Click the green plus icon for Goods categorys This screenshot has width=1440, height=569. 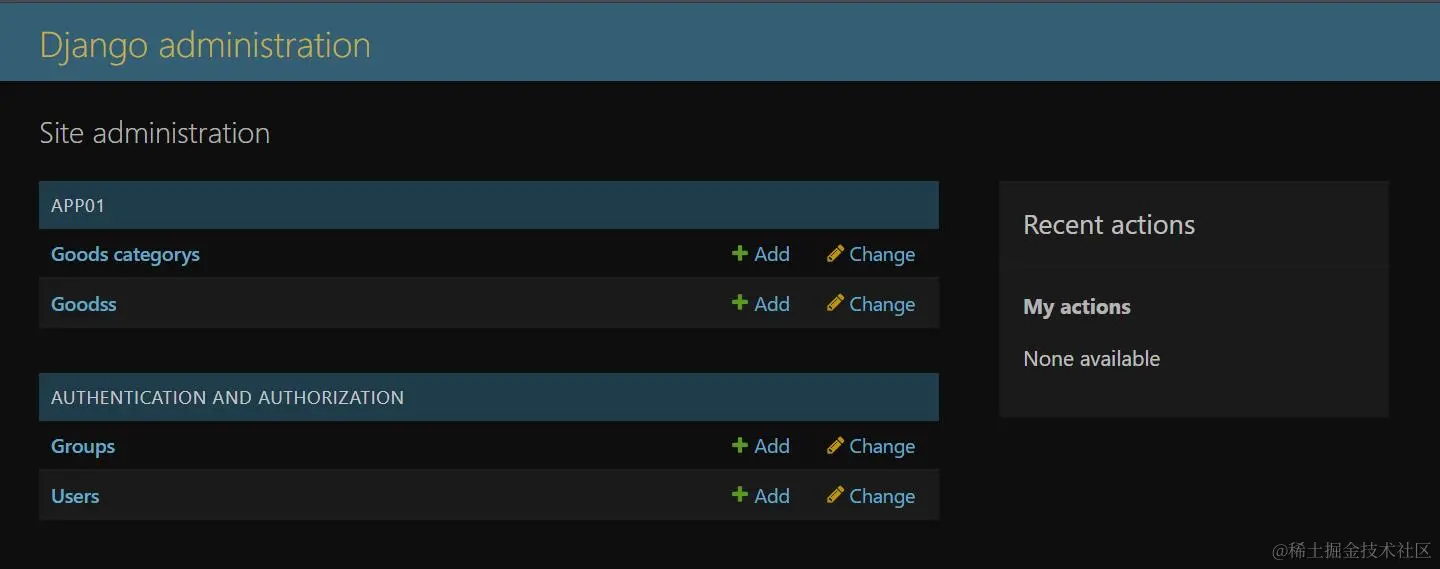click(x=740, y=254)
